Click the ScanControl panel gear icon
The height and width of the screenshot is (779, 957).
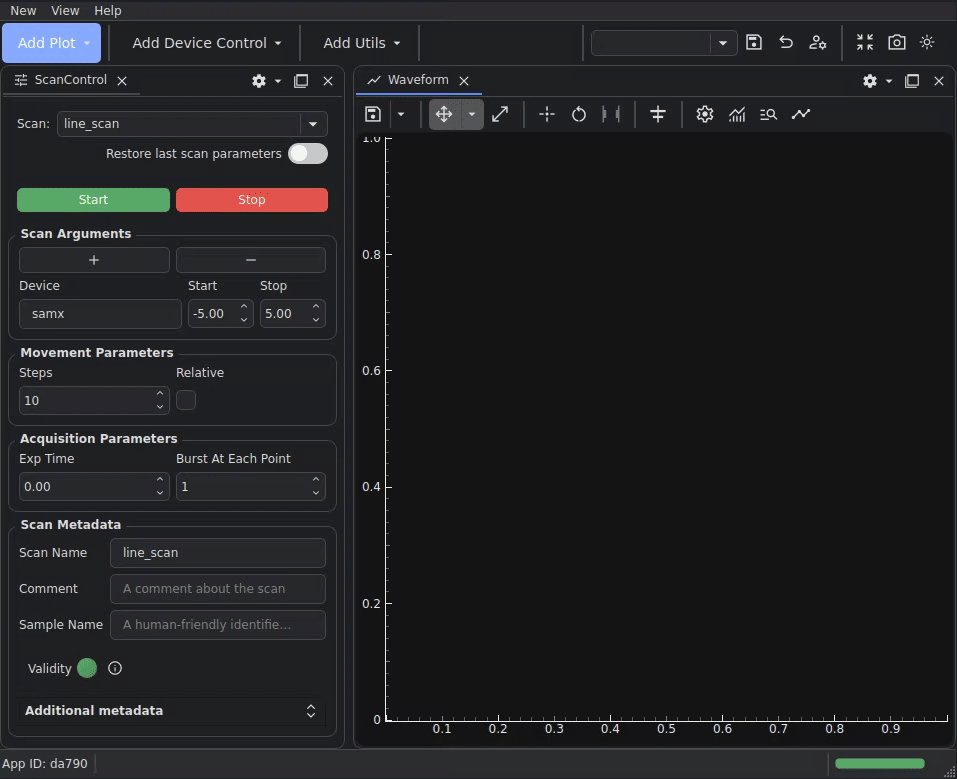pyautogui.click(x=259, y=81)
